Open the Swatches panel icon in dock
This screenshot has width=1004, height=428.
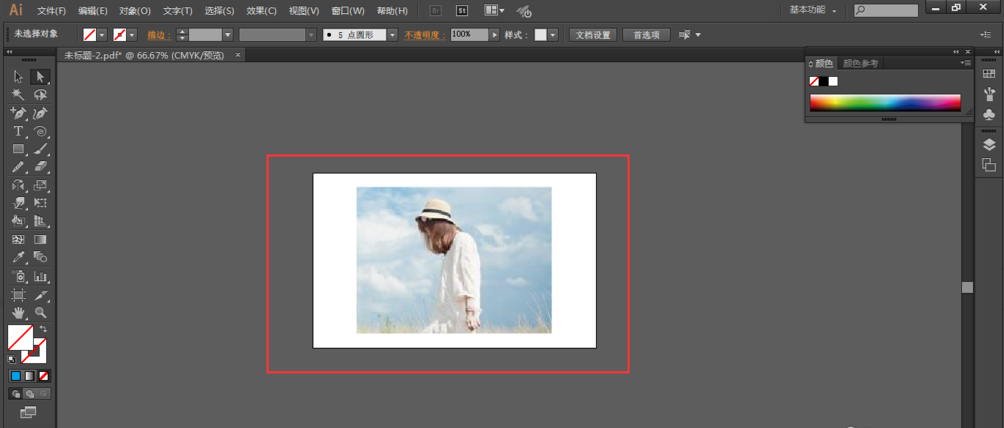(x=989, y=74)
